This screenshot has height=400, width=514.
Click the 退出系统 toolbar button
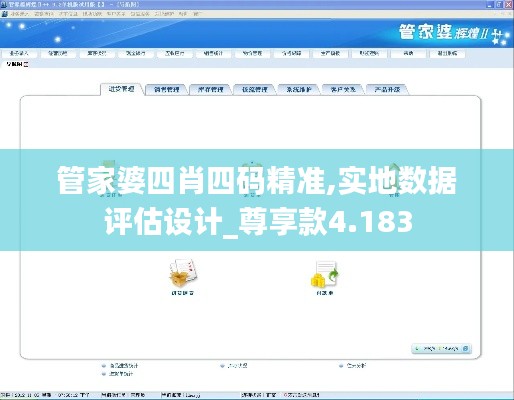[447, 53]
